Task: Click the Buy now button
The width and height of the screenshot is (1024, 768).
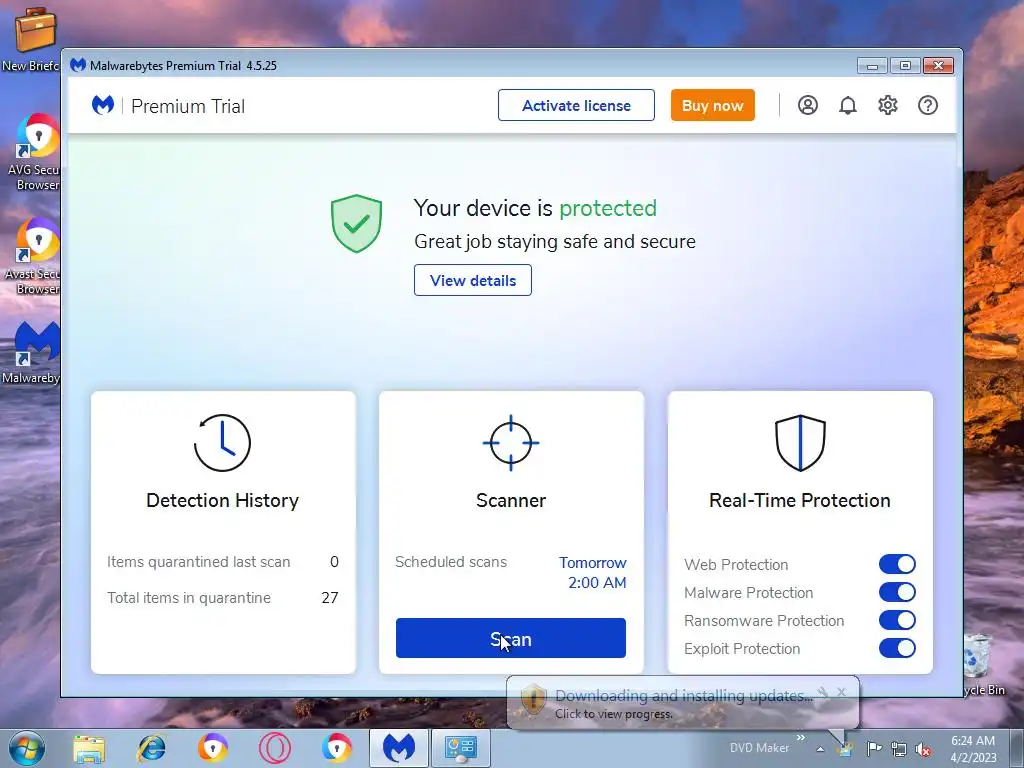Action: (712, 105)
